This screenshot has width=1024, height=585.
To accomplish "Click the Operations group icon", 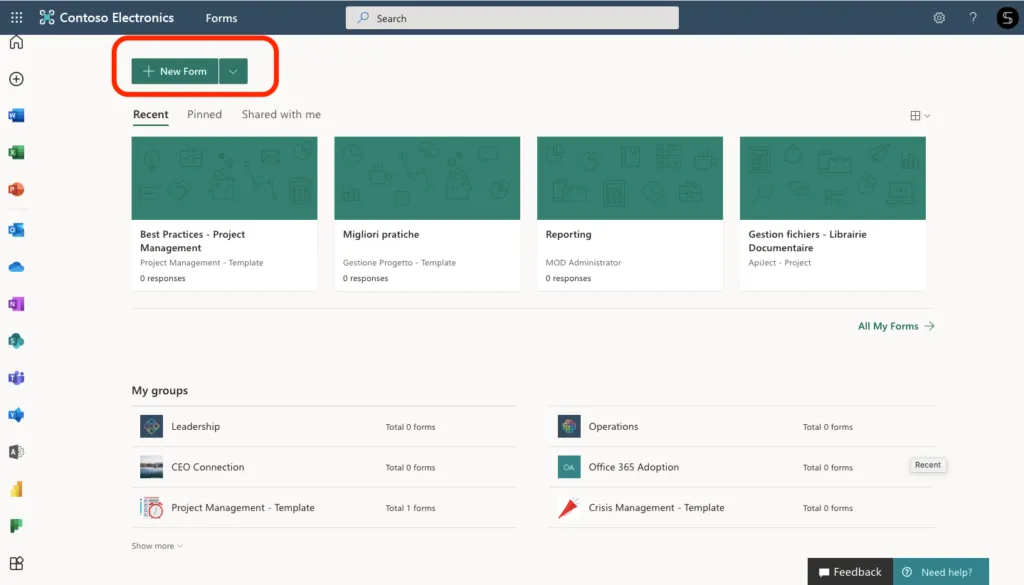I will click(x=569, y=426).
